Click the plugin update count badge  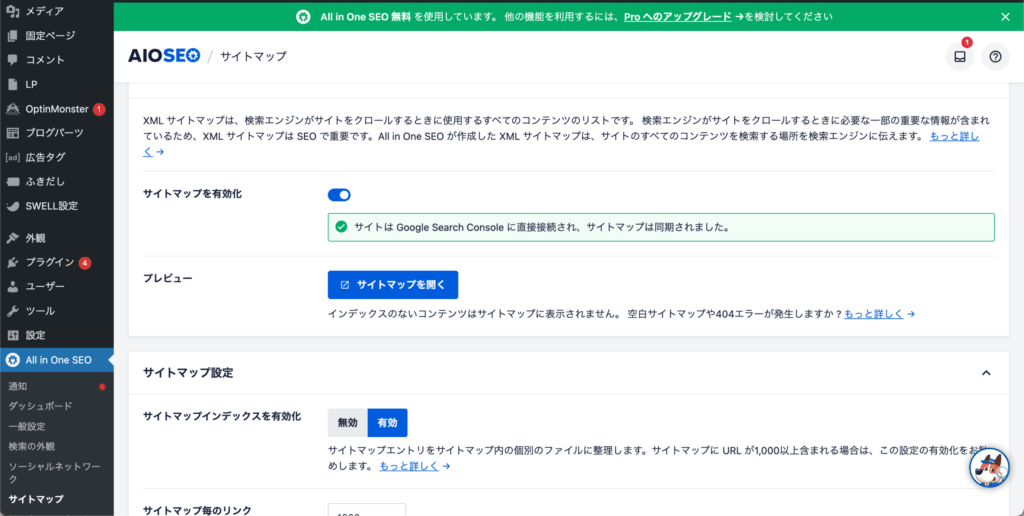[x=85, y=263]
